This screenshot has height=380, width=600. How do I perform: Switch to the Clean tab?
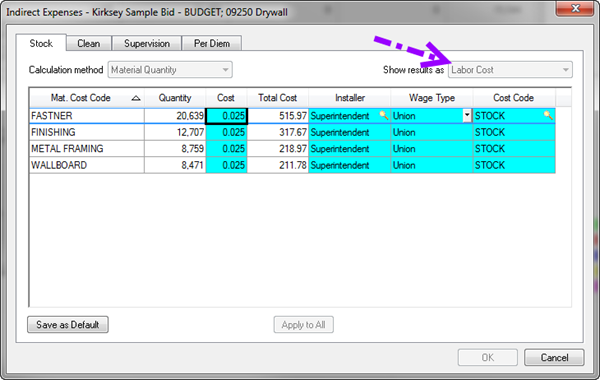(x=89, y=44)
